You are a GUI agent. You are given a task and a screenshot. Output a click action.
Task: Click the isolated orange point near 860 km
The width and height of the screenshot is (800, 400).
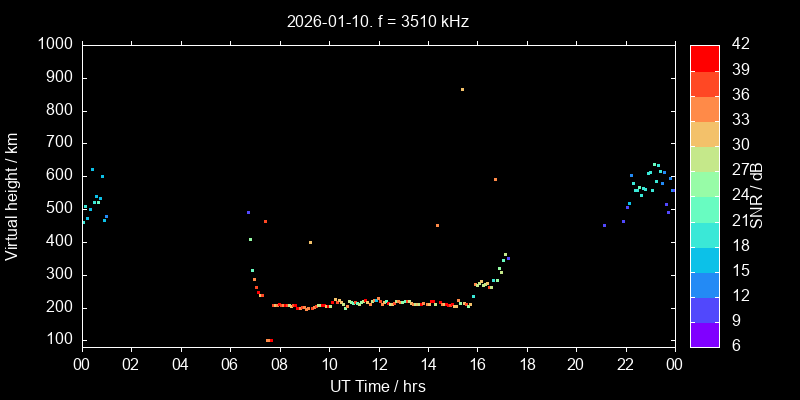pyautogui.click(x=462, y=89)
